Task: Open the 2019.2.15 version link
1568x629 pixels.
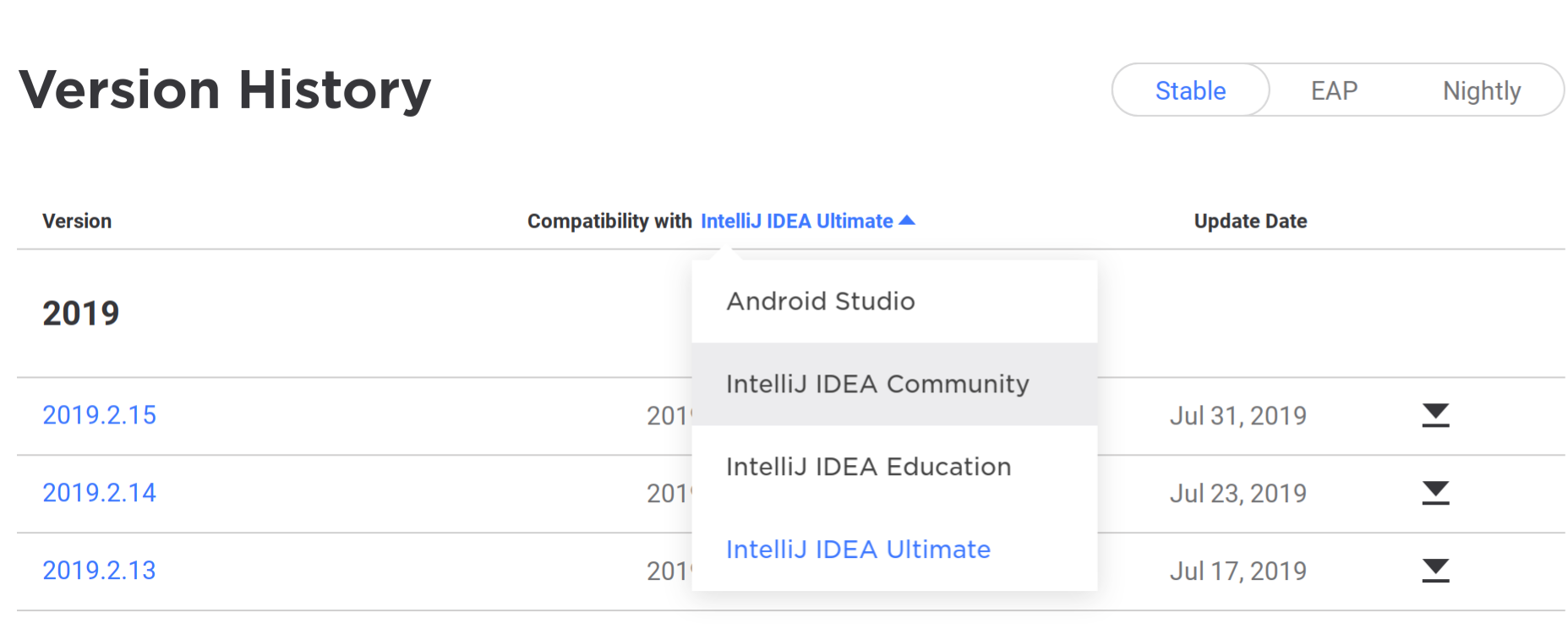Action: pos(100,415)
